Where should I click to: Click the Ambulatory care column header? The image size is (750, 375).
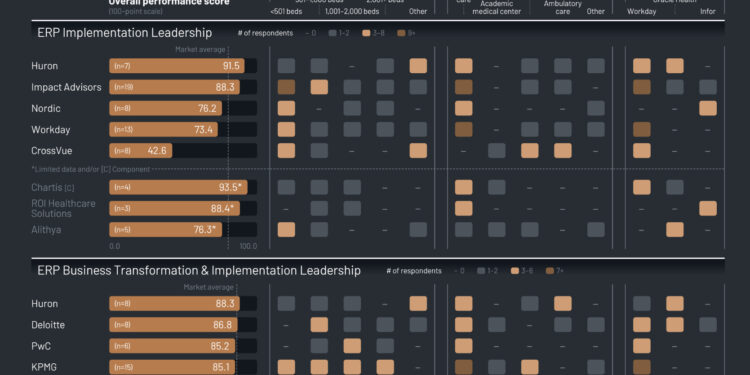click(x=562, y=8)
